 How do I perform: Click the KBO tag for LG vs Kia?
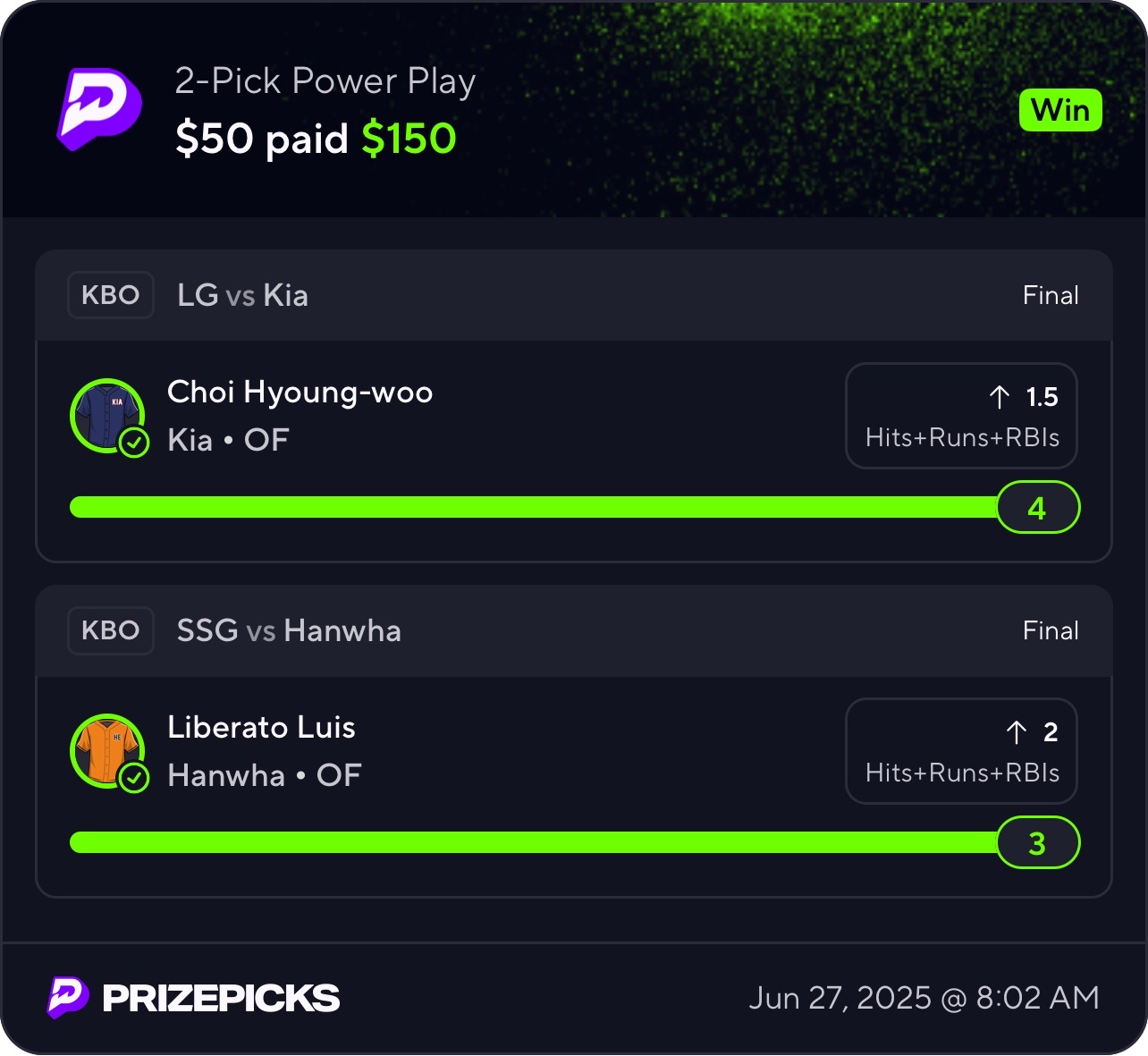coord(111,295)
